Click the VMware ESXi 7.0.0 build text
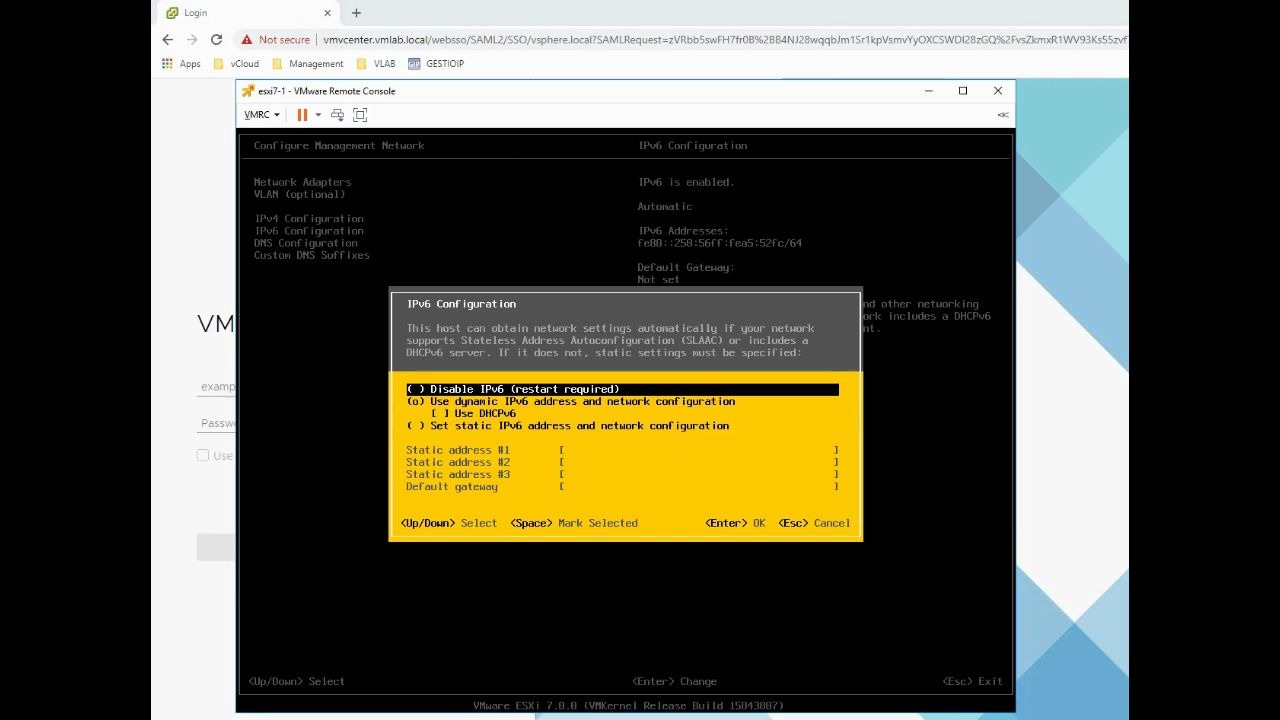The width and height of the screenshot is (1280, 720). (x=628, y=706)
